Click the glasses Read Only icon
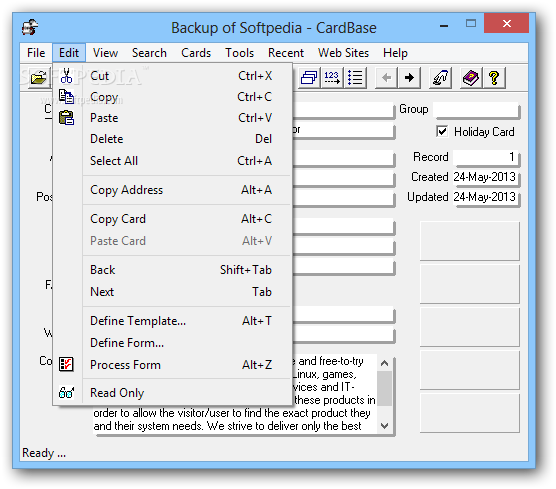 click(66, 393)
